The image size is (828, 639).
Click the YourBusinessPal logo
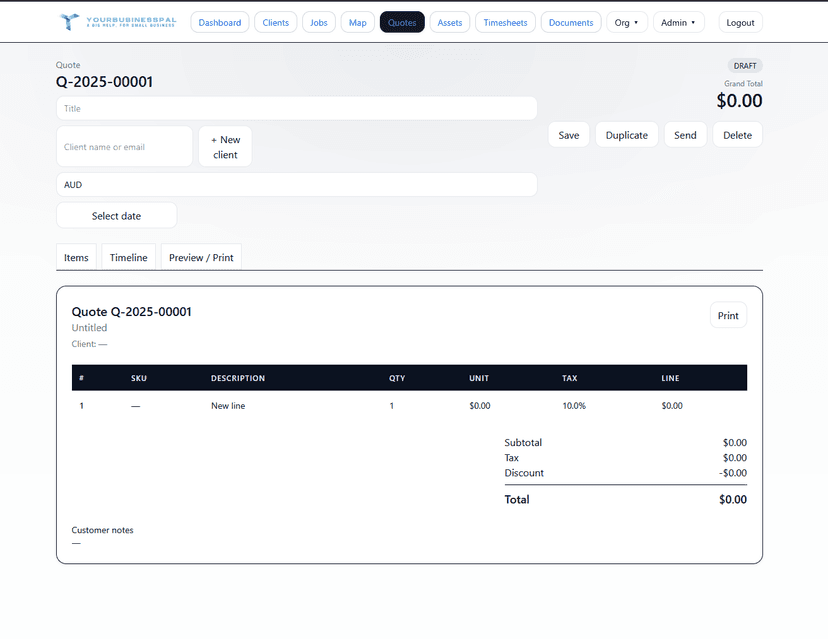point(118,22)
